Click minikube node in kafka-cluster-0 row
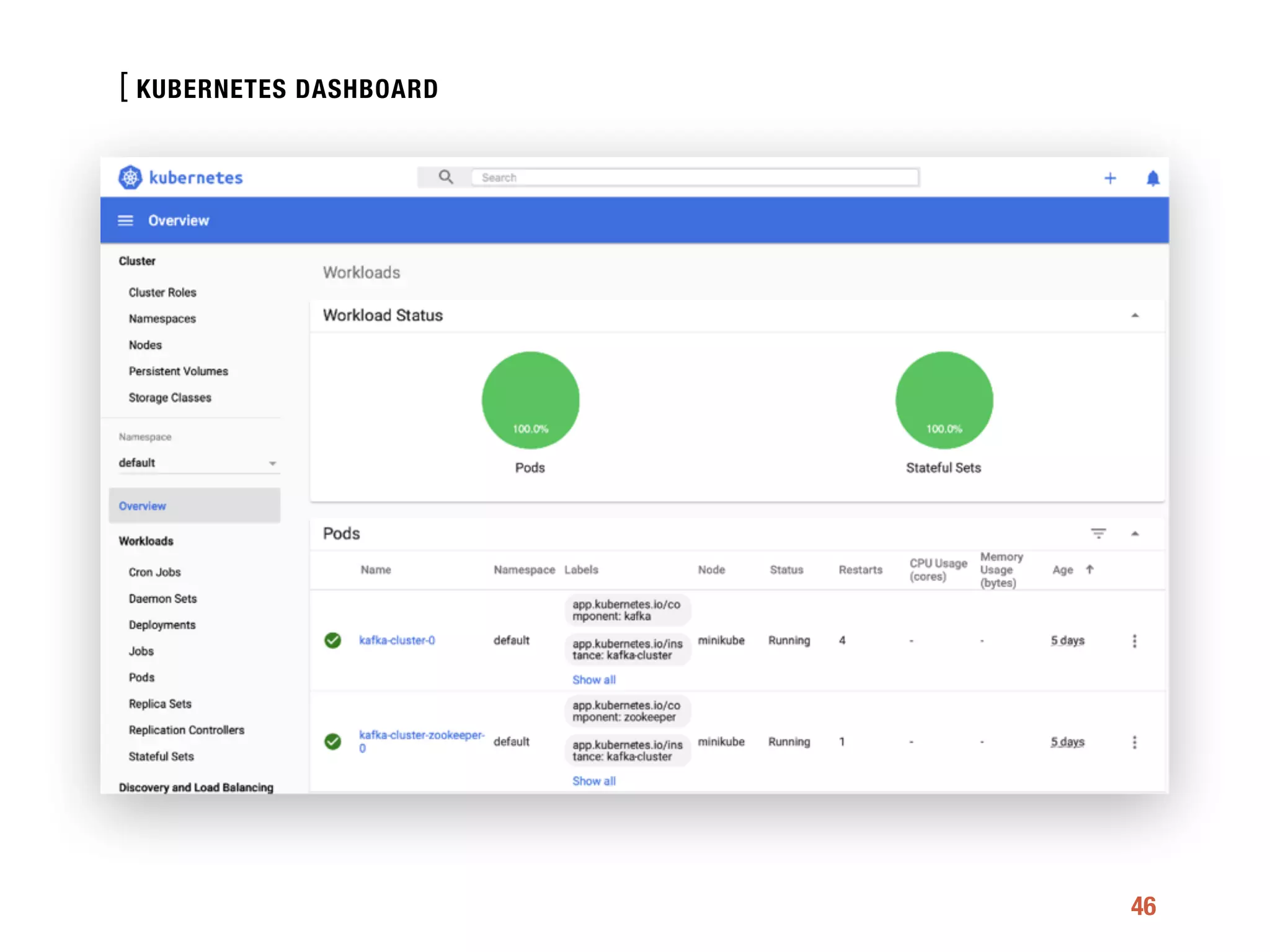1270x952 pixels. pos(721,640)
